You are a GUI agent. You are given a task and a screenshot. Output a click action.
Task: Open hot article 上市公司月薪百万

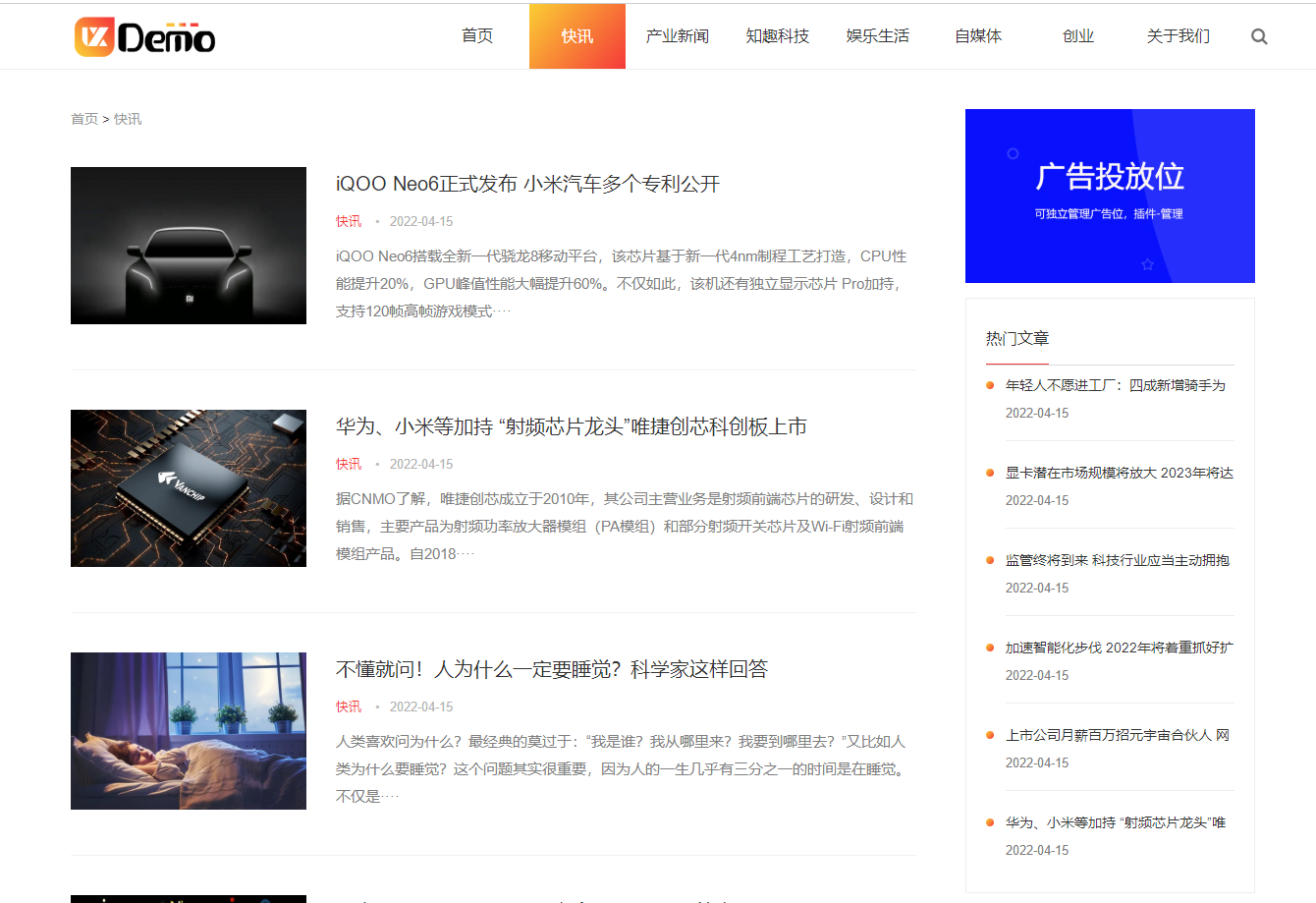[x=1118, y=735]
